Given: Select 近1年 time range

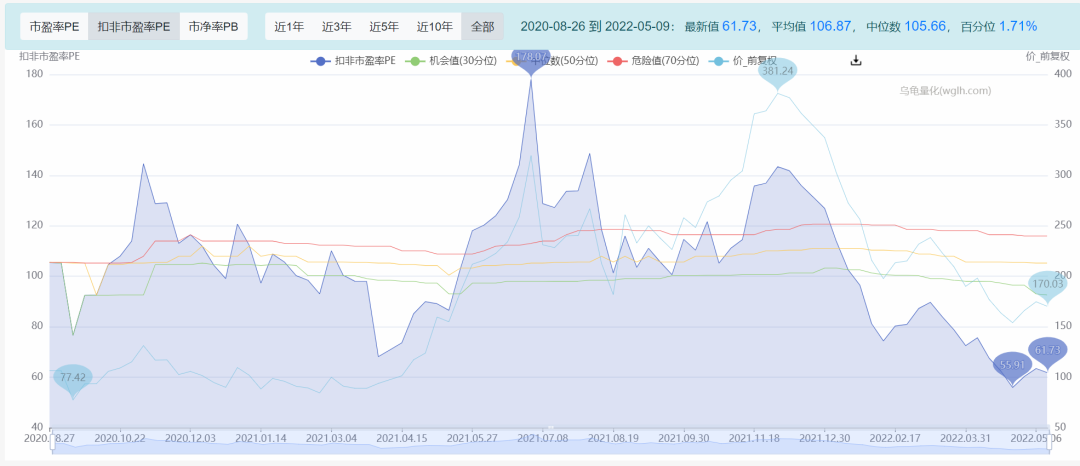Looking at the screenshot, I should [x=289, y=26].
